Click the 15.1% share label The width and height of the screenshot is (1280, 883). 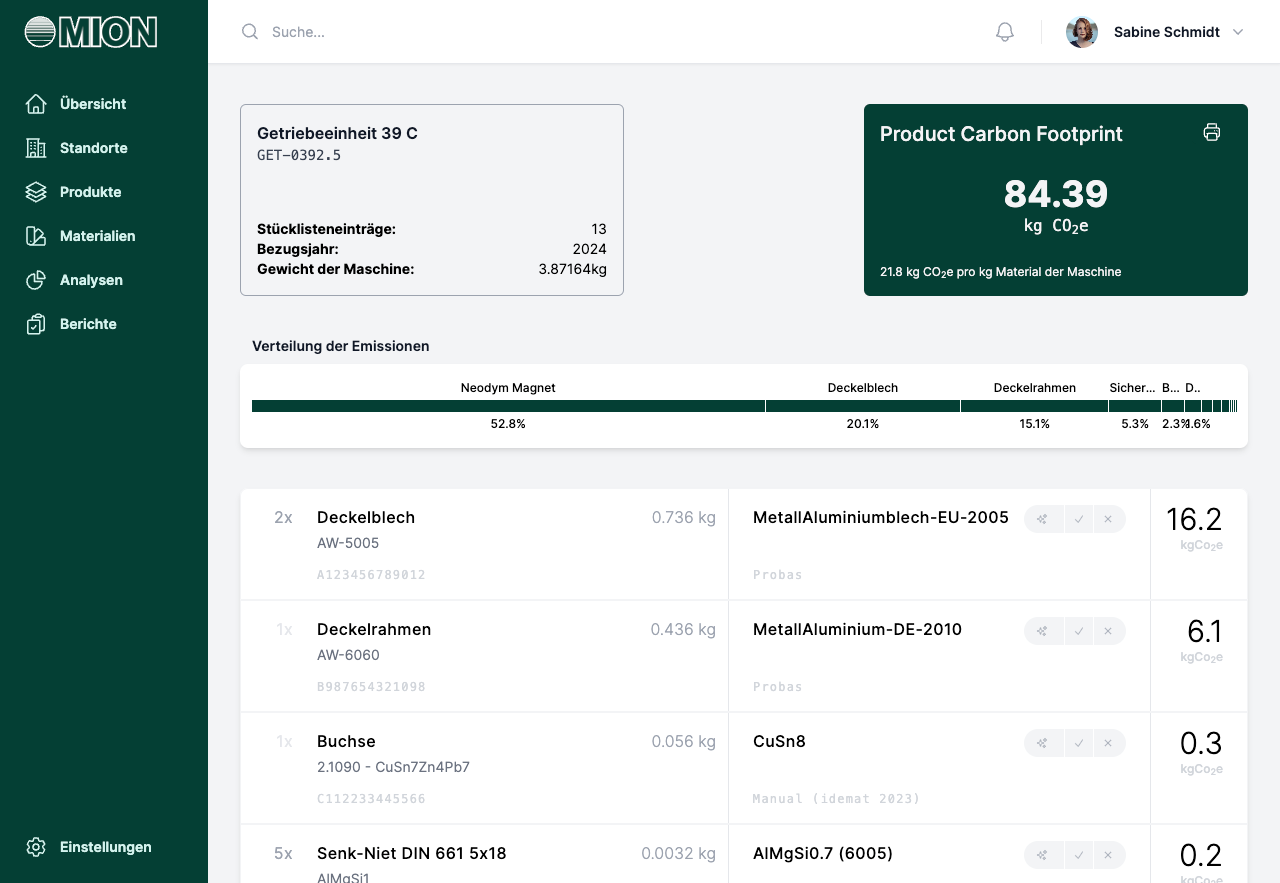coord(1035,424)
